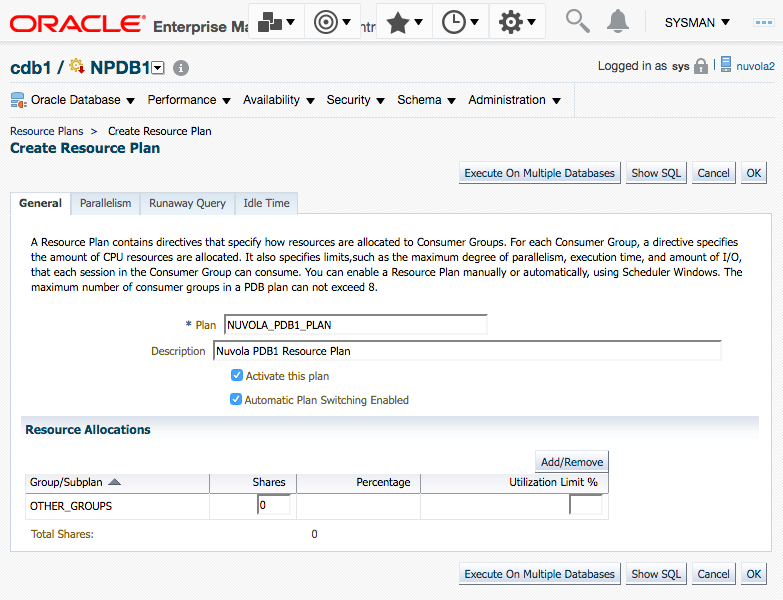Switch to the Parallelism tab
The width and height of the screenshot is (783, 600).
105,203
